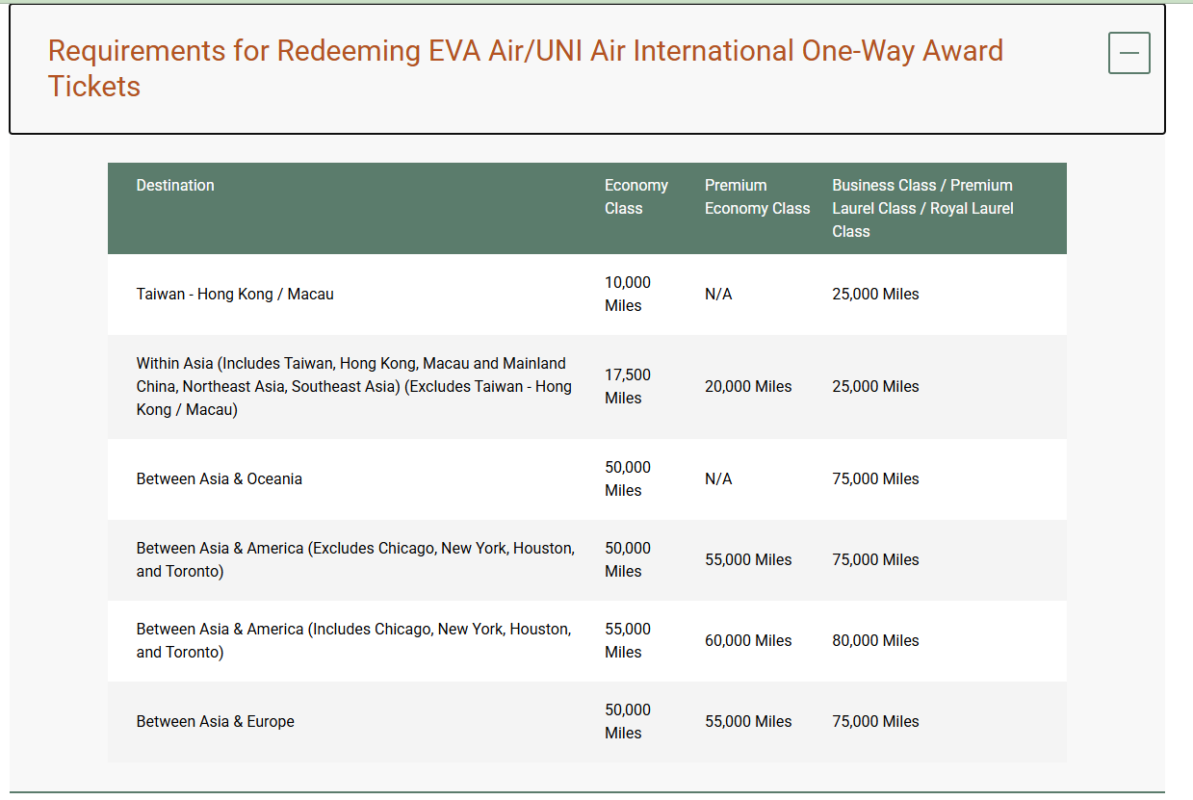Click the 'Between Asia & Europe' destination cell

(215, 722)
